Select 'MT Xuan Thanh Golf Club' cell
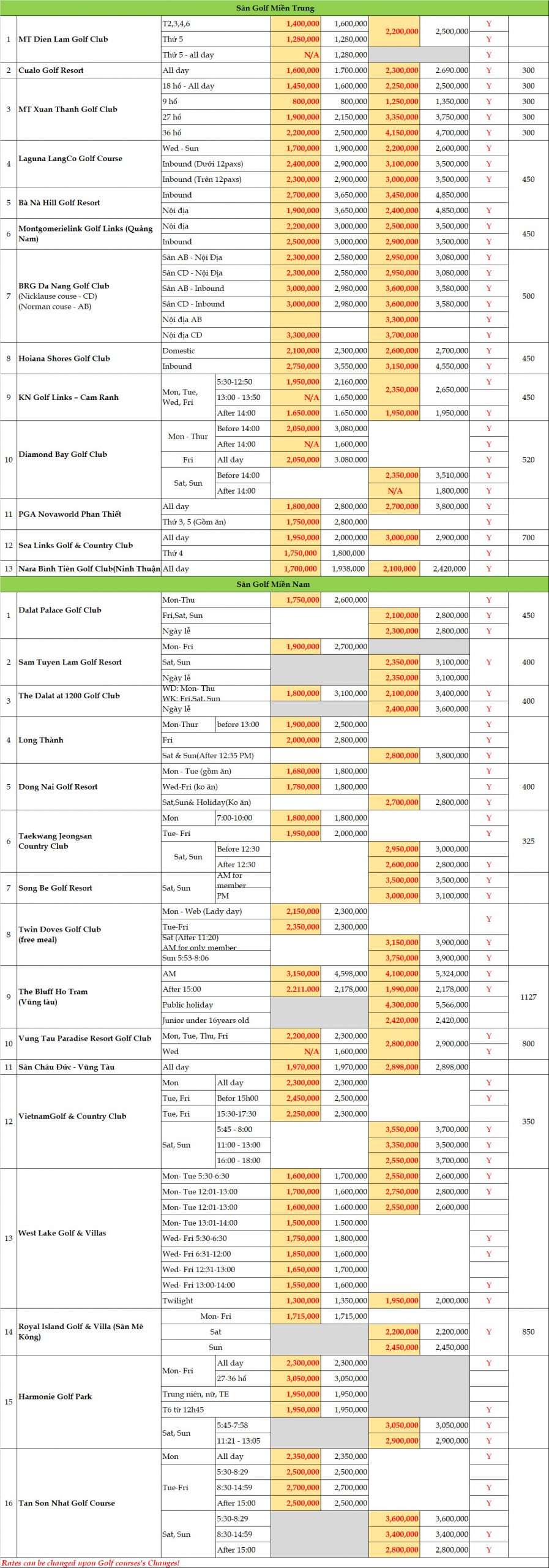Image resolution: width=549 pixels, height=1568 pixels. [x=89, y=109]
